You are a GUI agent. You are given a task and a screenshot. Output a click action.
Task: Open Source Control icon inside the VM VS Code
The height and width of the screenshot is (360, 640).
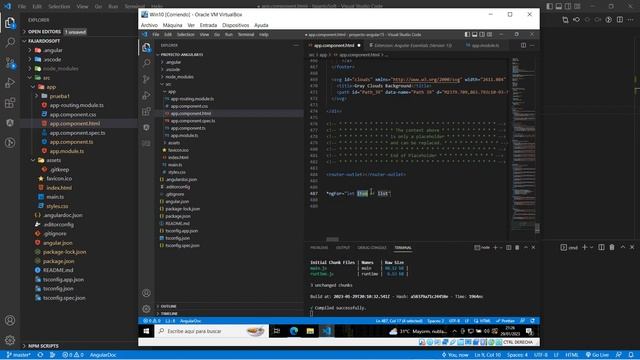point(147,79)
